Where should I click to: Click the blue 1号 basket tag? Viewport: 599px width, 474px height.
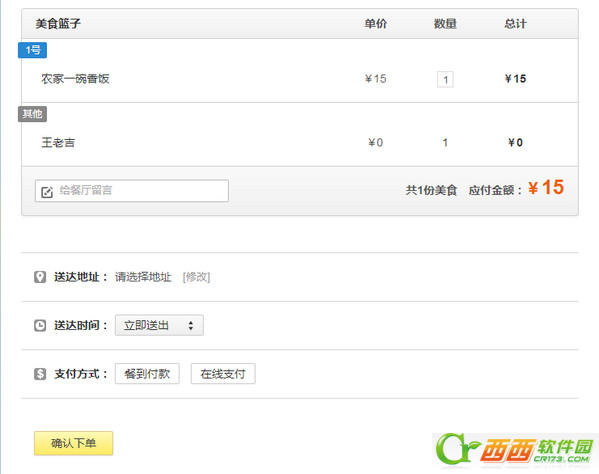[x=32, y=50]
